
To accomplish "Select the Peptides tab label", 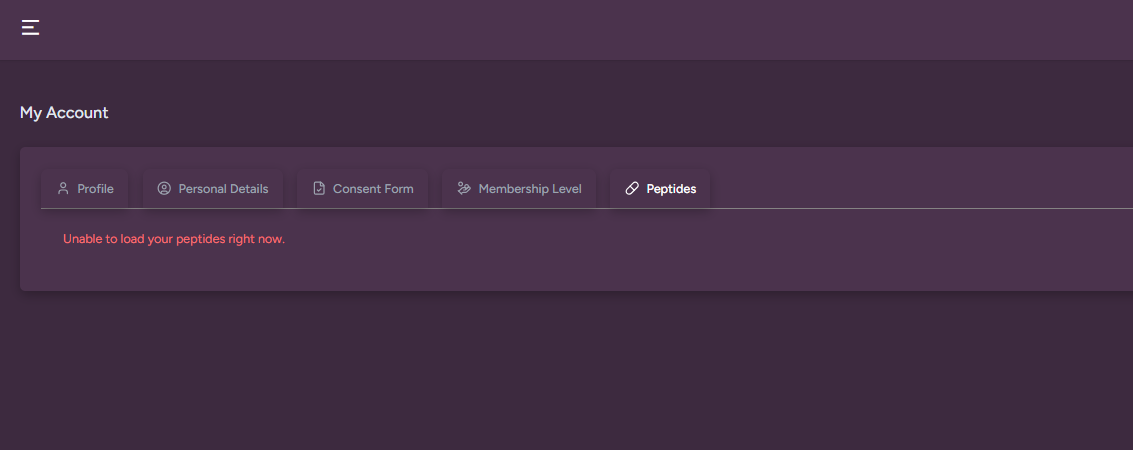I will click(671, 189).
